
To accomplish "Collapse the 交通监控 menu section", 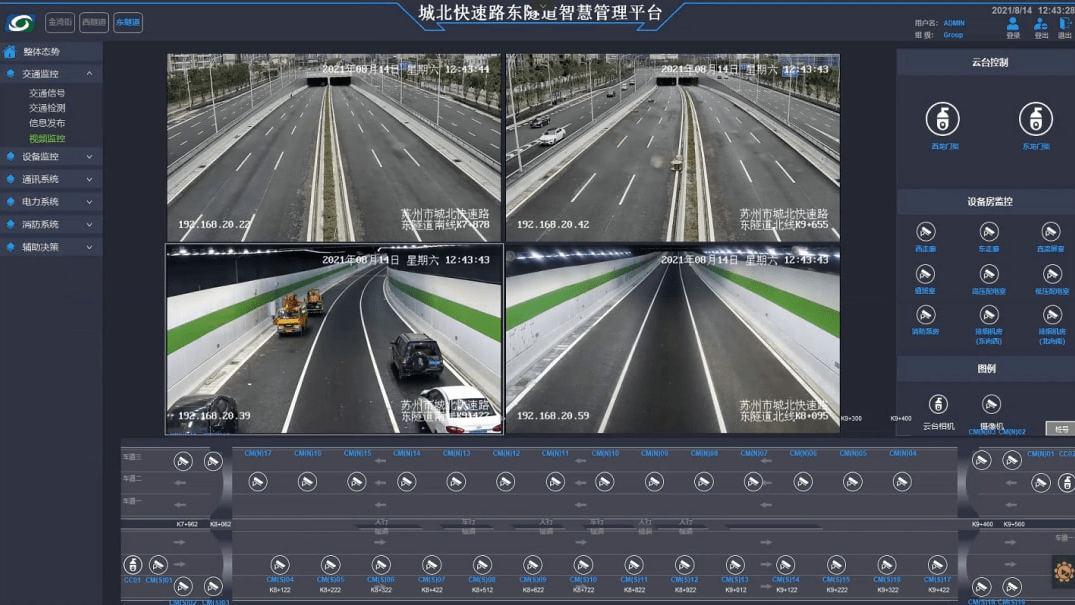I will coord(89,74).
